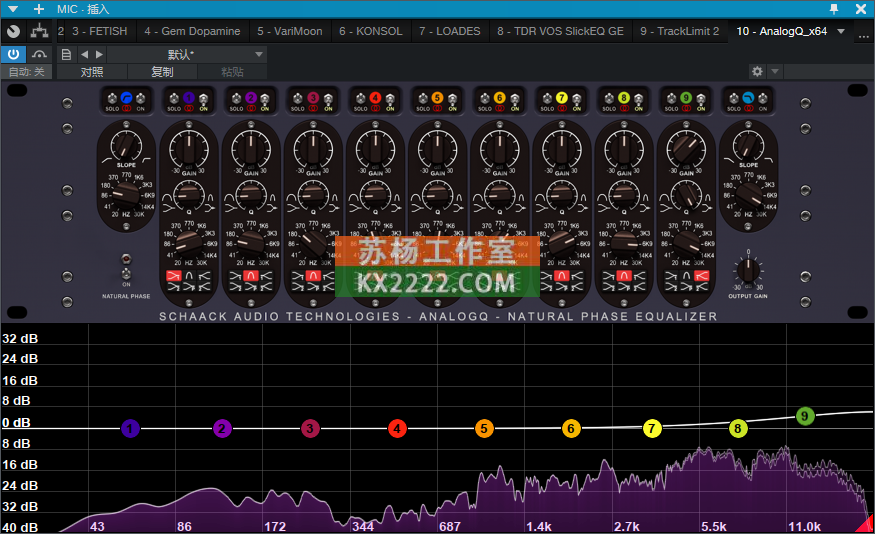Click the sidechain curve icon beside power
This screenshot has height=534, width=875.
click(x=39, y=54)
